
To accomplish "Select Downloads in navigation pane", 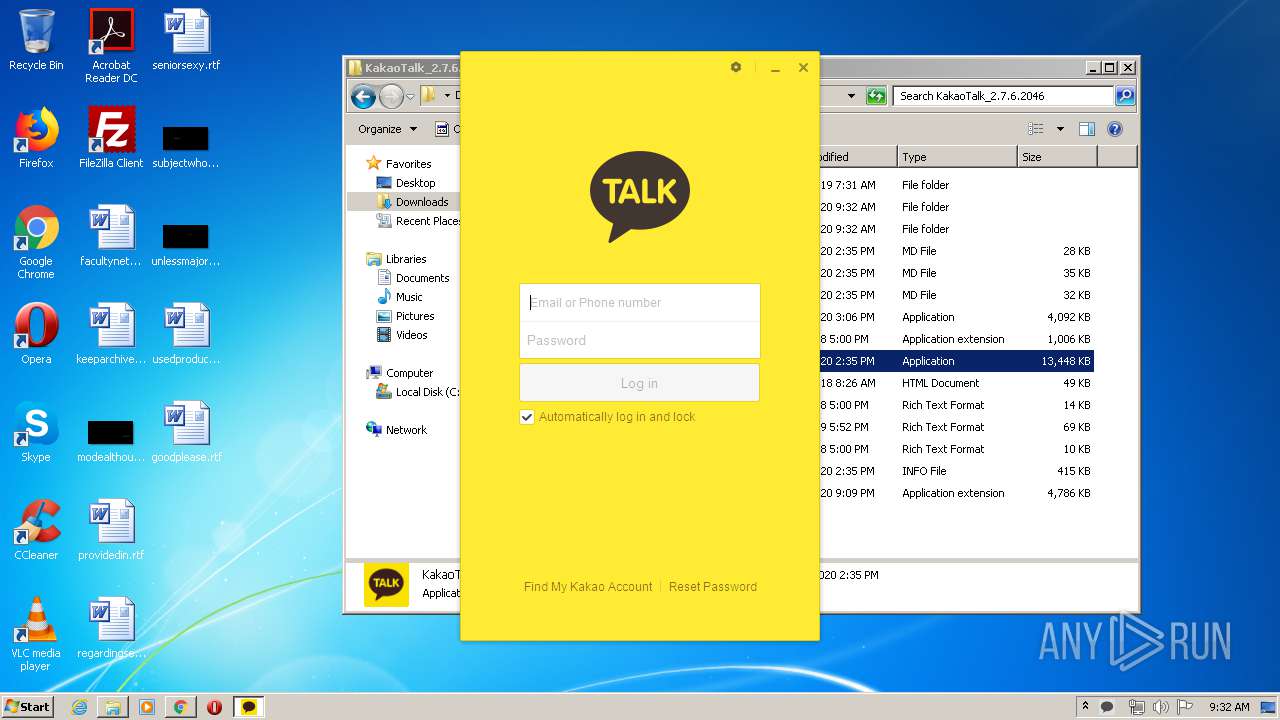I will (413, 202).
